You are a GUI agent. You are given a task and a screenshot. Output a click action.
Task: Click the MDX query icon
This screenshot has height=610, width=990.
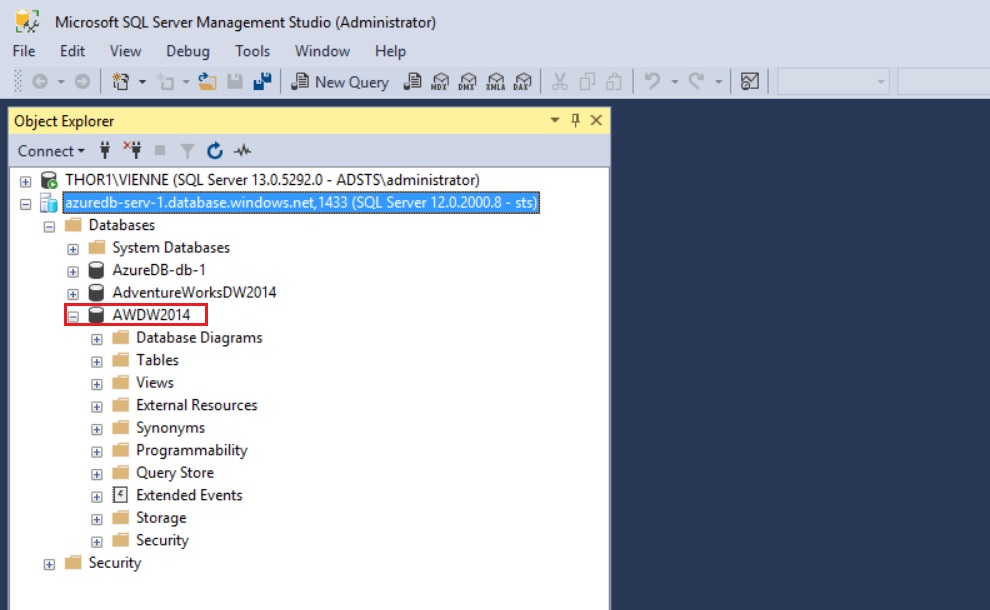coord(440,81)
